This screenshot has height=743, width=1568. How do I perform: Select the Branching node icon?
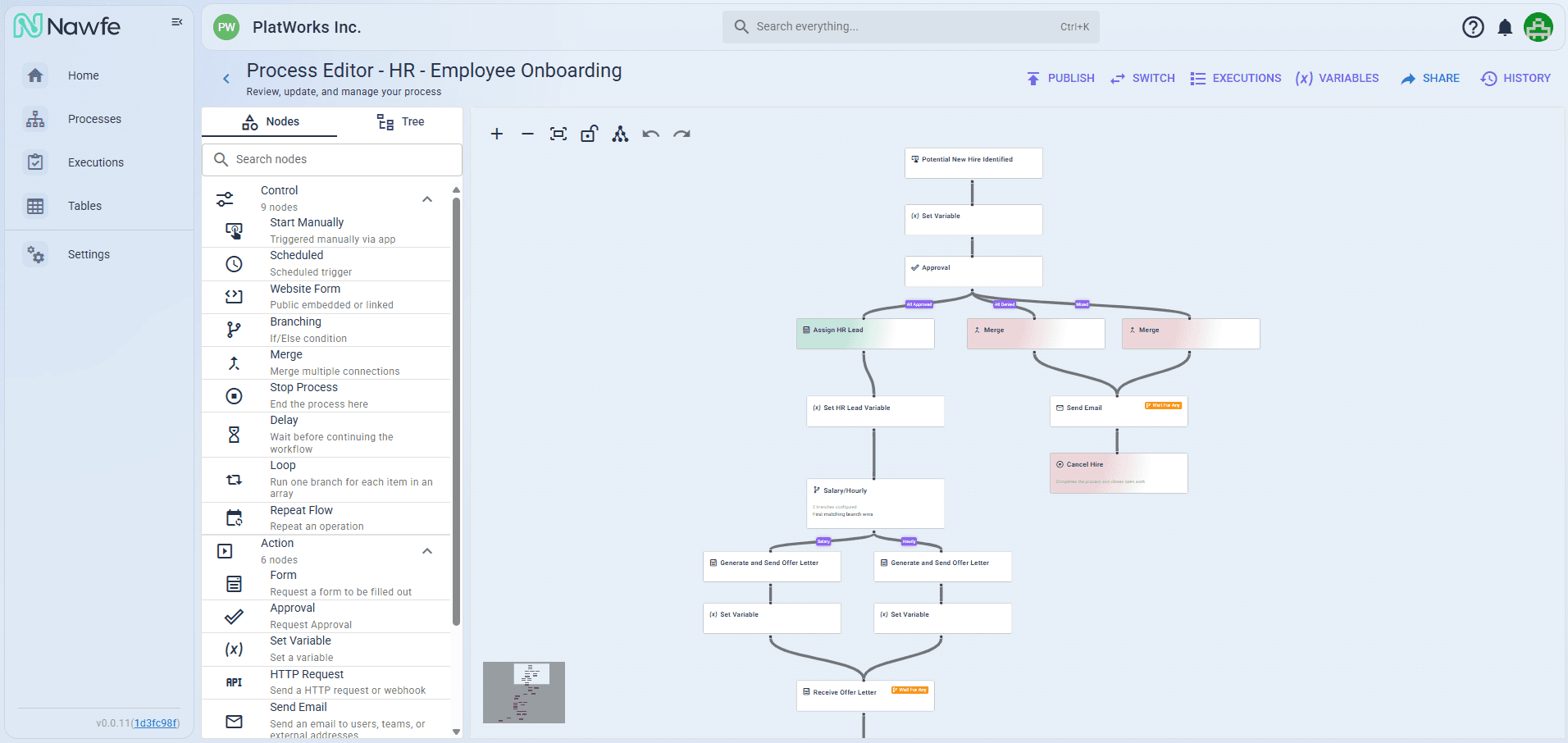click(x=234, y=330)
